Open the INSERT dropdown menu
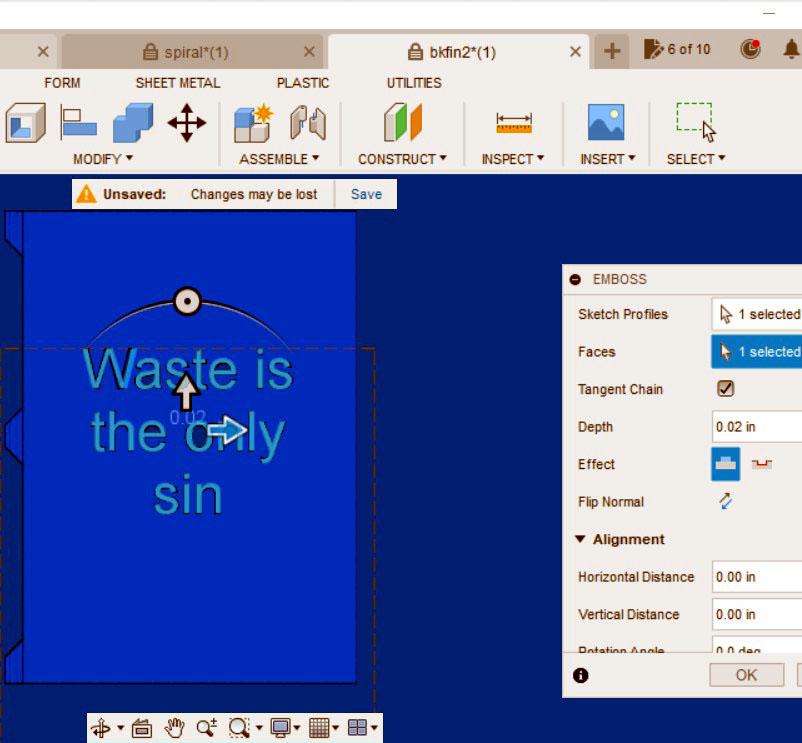802x743 pixels. point(608,159)
